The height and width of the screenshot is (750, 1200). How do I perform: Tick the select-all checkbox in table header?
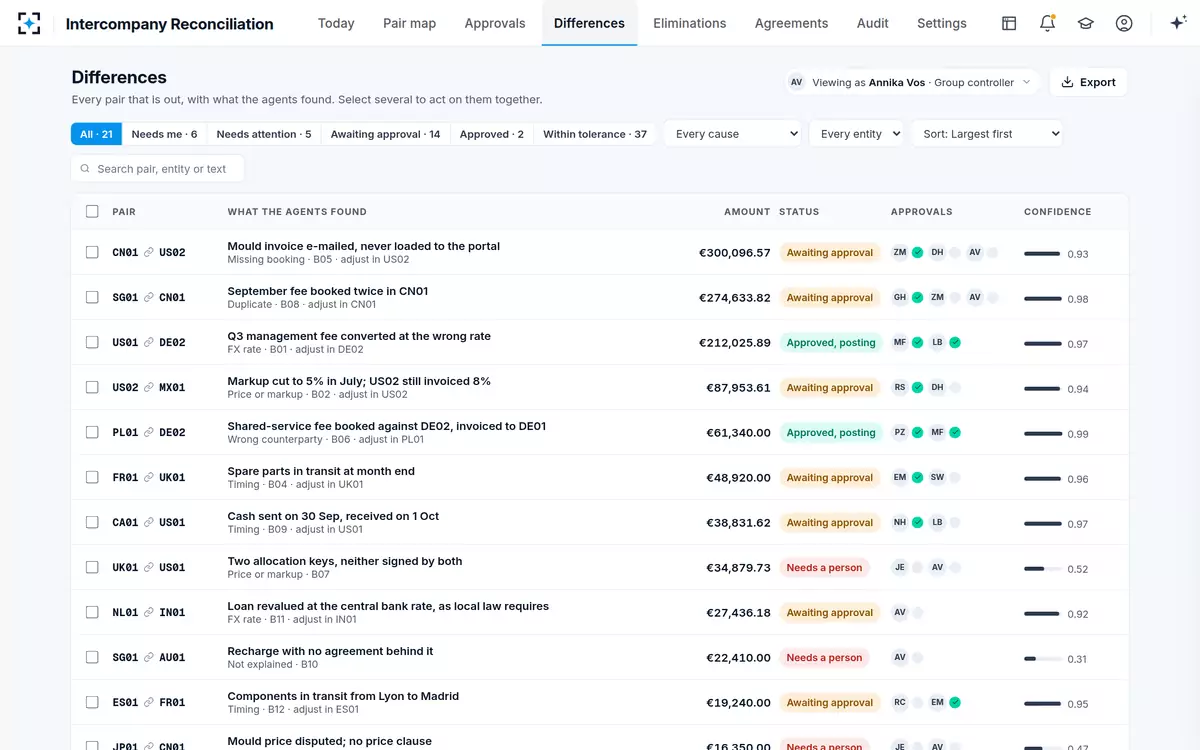(92, 211)
